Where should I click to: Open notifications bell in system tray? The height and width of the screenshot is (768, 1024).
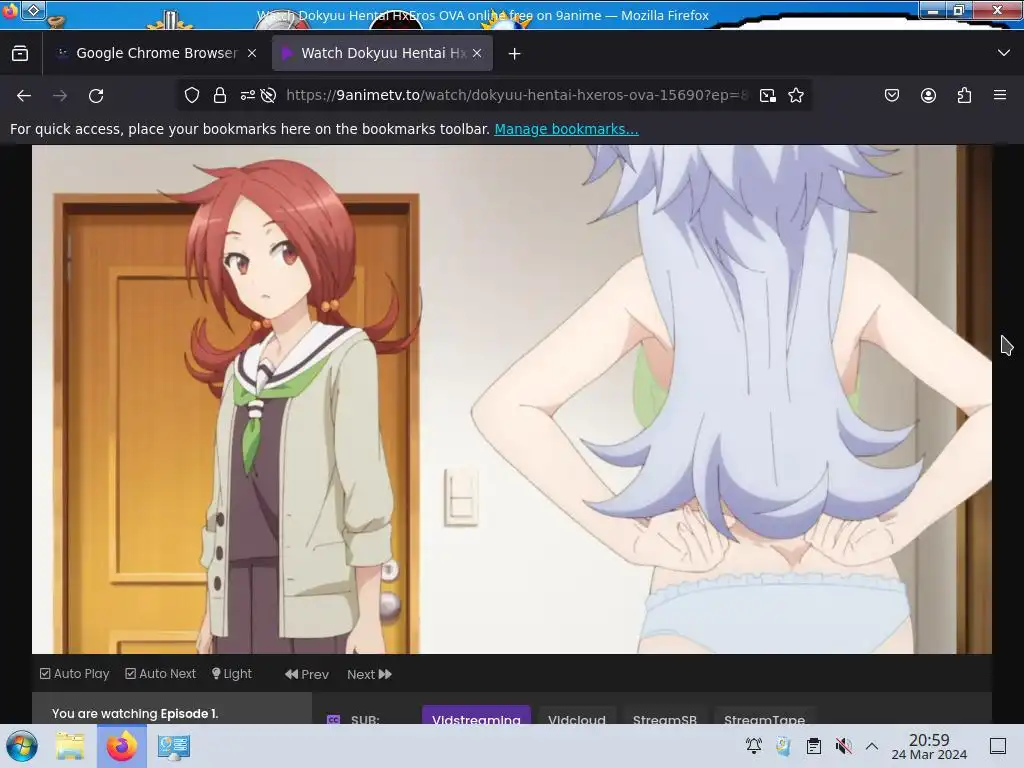pyautogui.click(x=754, y=745)
